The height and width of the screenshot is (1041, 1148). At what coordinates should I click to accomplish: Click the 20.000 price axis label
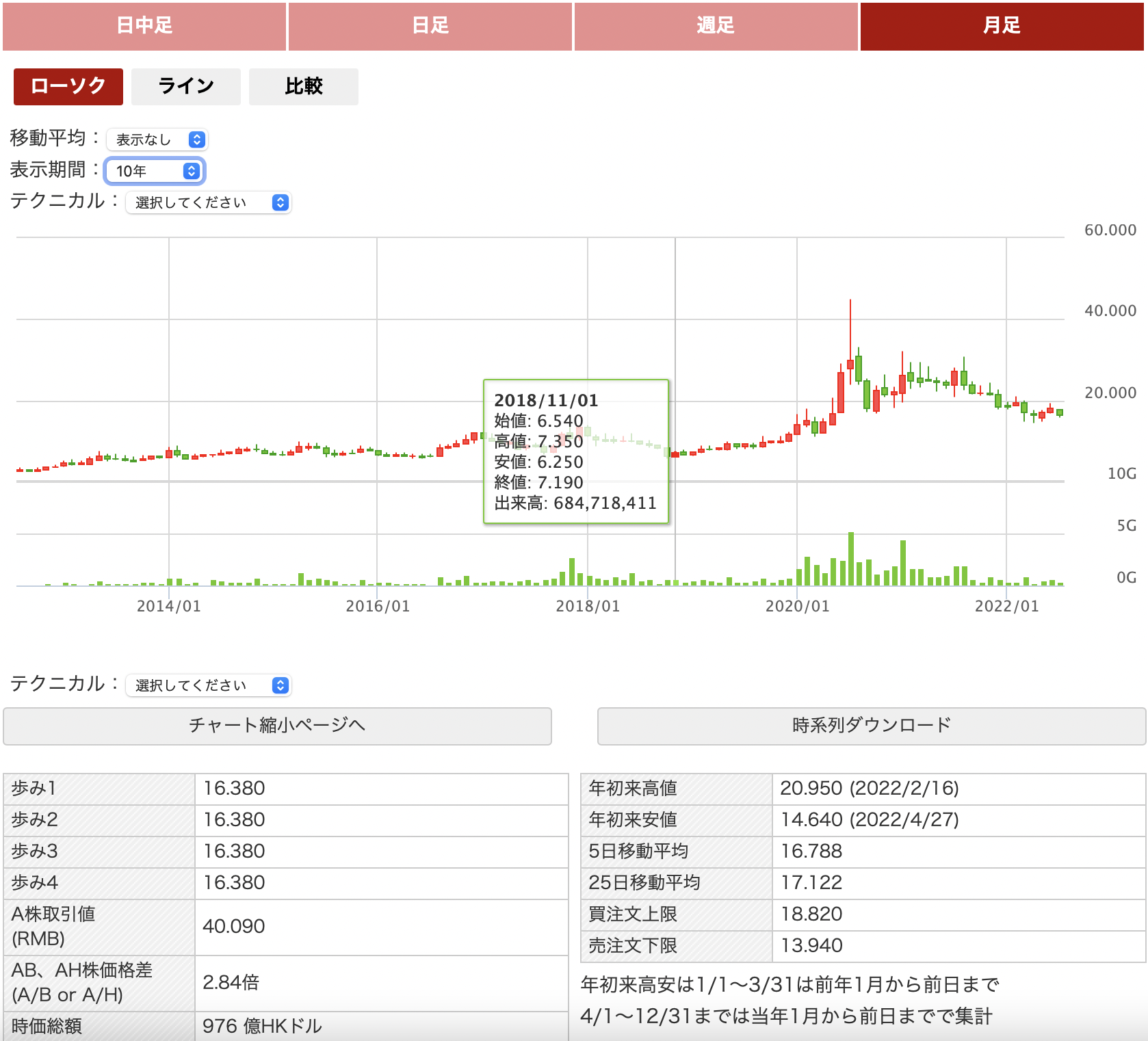[1110, 393]
